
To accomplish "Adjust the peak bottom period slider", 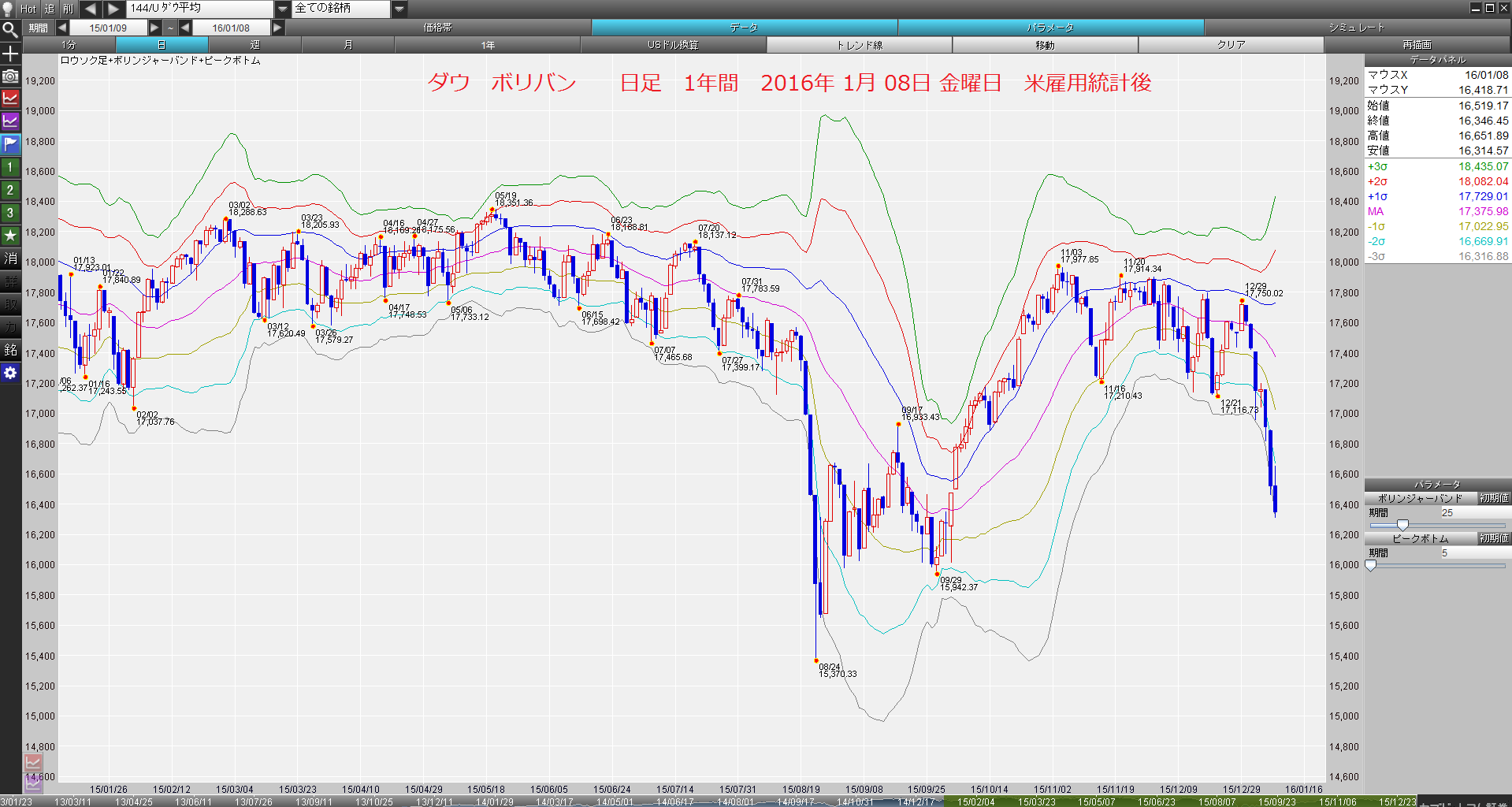I will (x=1371, y=565).
